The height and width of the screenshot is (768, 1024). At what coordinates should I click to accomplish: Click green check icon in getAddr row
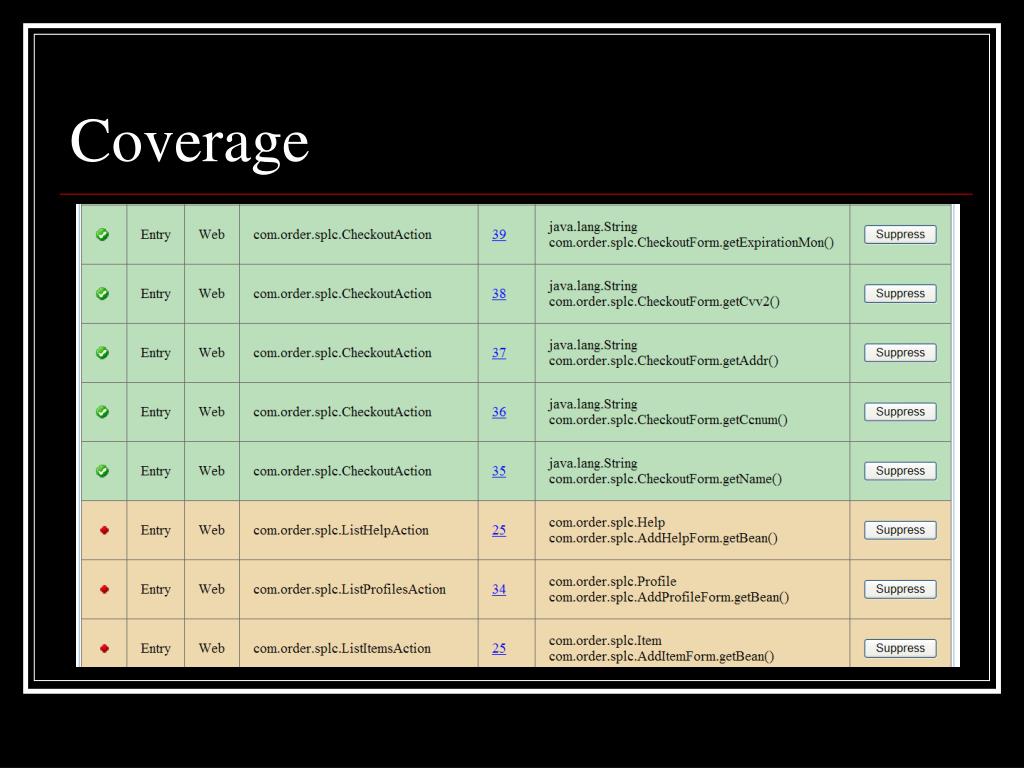point(103,353)
